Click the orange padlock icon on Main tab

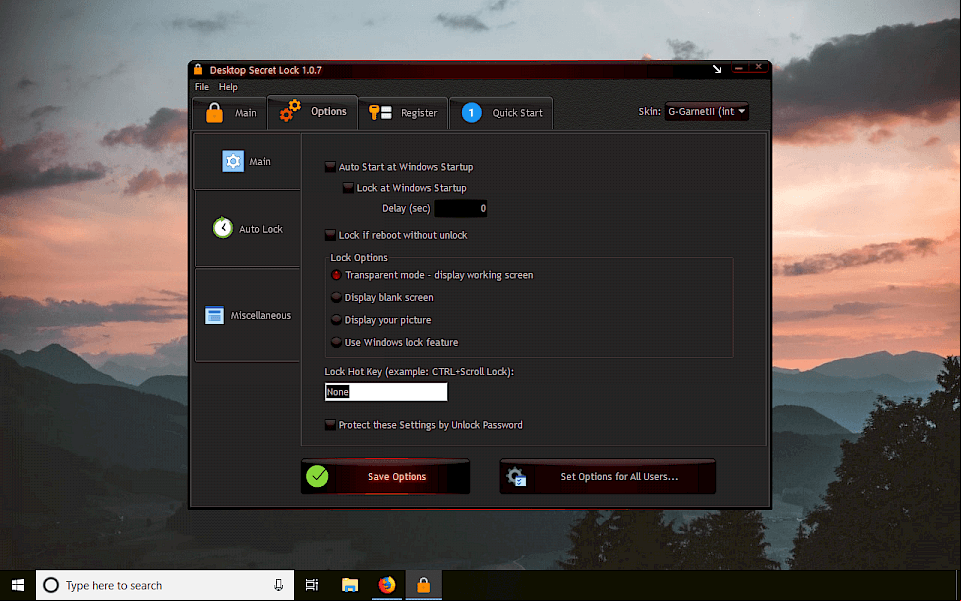point(215,113)
